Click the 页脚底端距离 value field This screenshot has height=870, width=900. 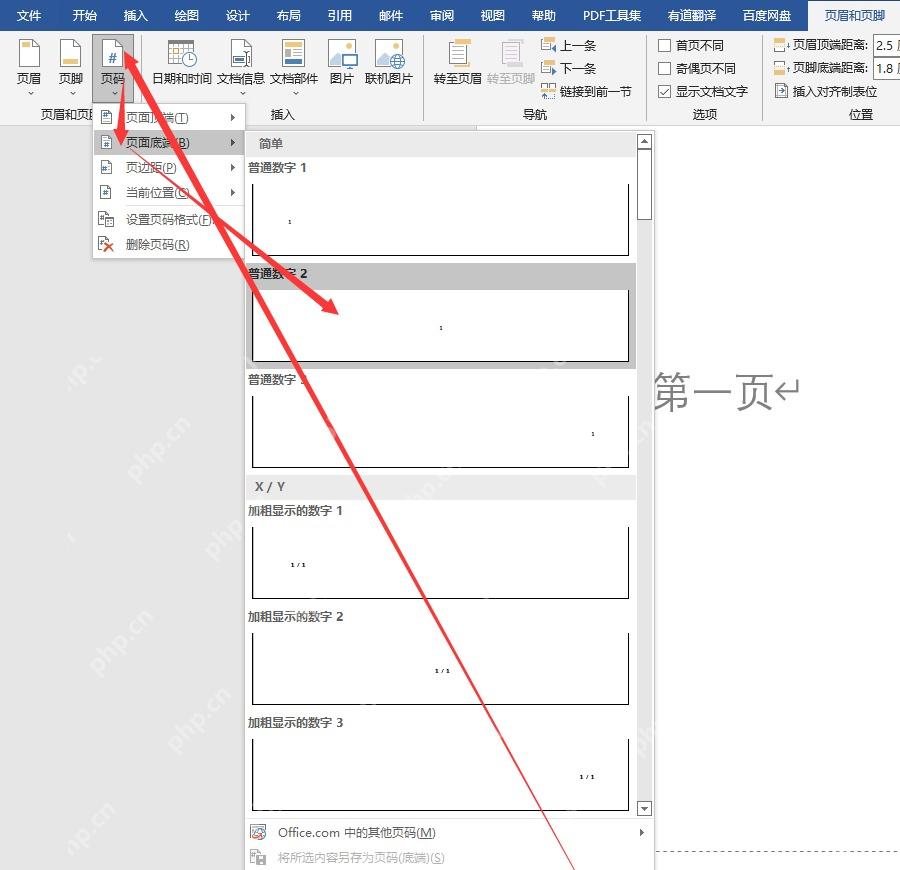pos(886,68)
